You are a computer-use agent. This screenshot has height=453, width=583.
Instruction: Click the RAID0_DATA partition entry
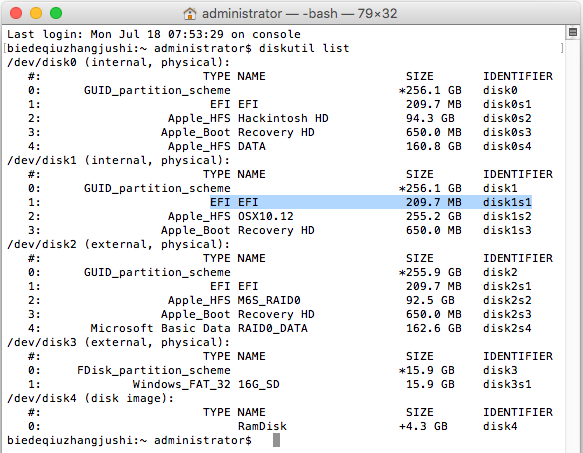point(273,328)
